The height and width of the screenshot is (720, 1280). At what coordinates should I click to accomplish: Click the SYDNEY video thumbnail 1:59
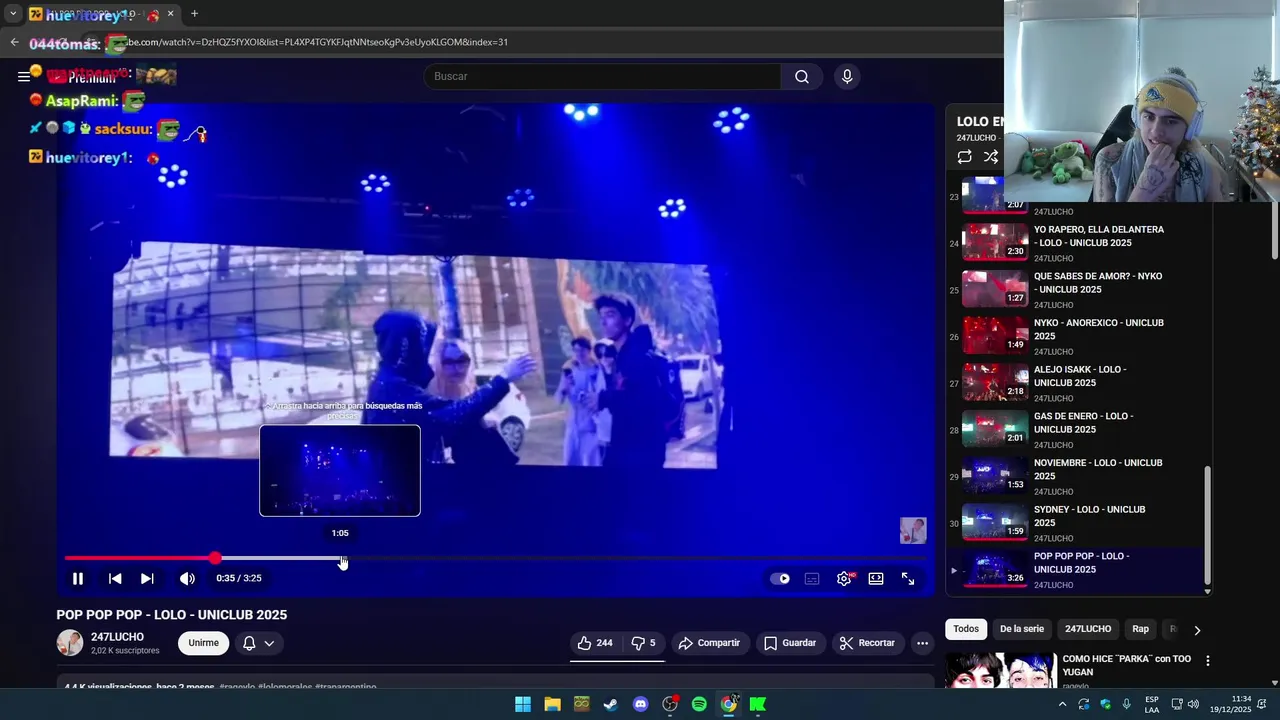tap(995, 521)
